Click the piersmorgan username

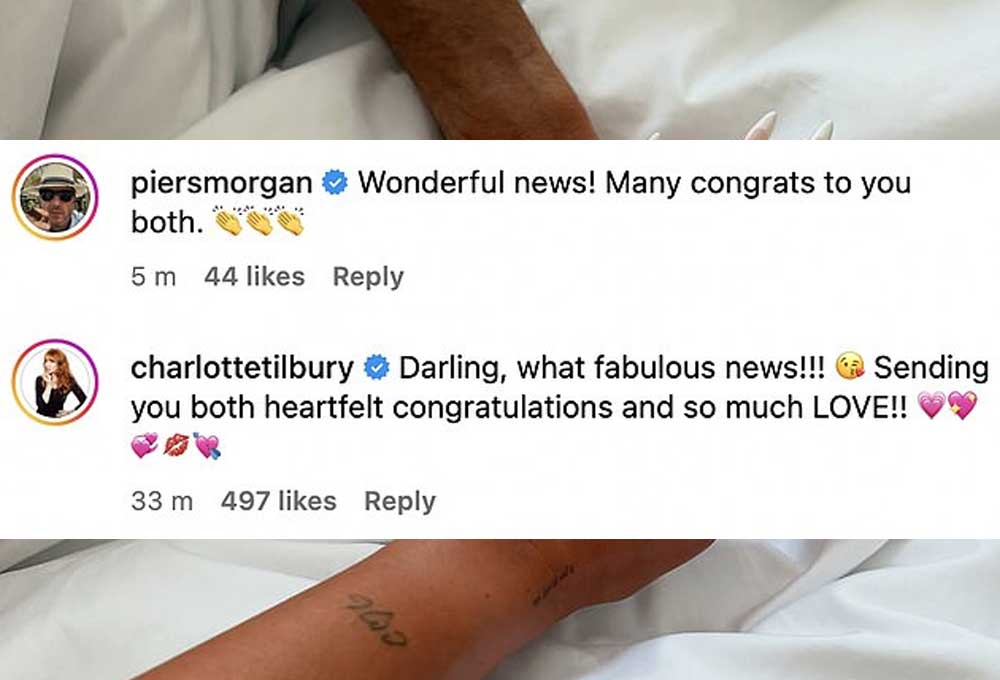221,183
